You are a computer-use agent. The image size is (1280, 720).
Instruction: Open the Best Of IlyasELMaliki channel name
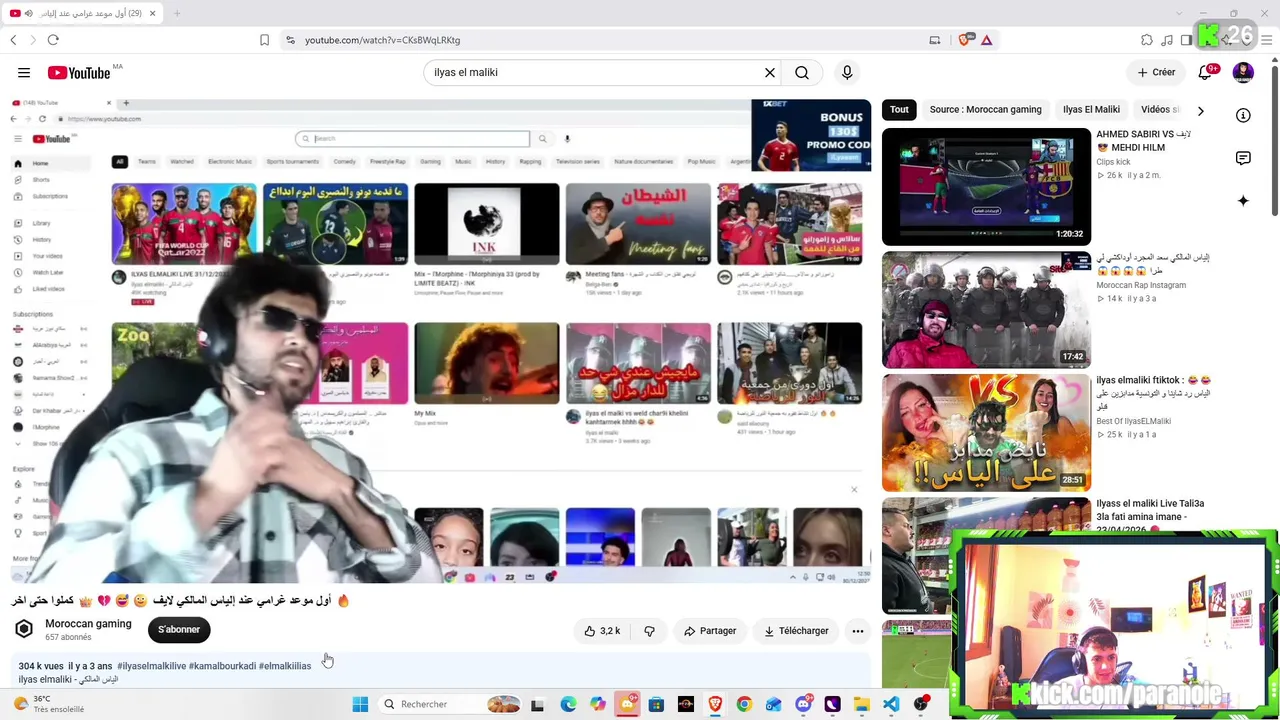1133,421
